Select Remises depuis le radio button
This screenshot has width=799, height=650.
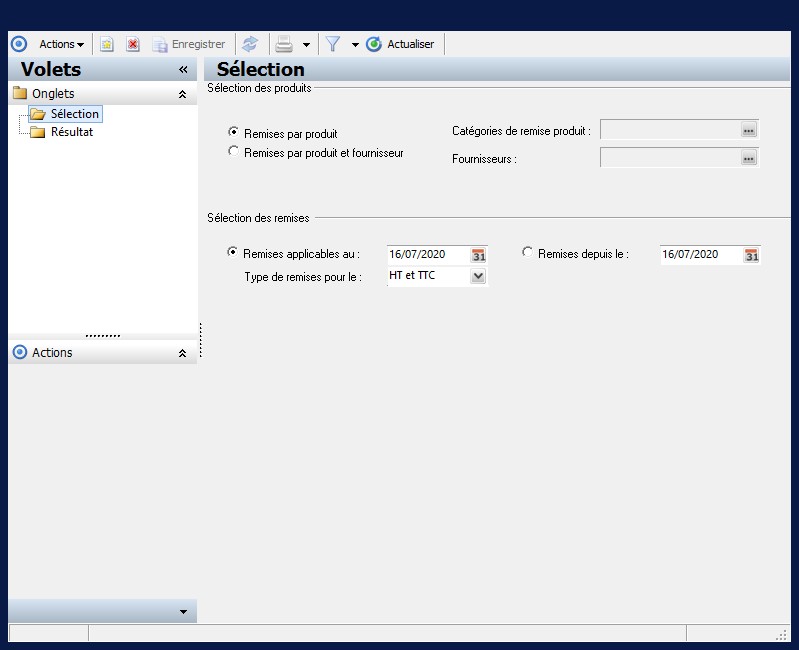tap(527, 252)
